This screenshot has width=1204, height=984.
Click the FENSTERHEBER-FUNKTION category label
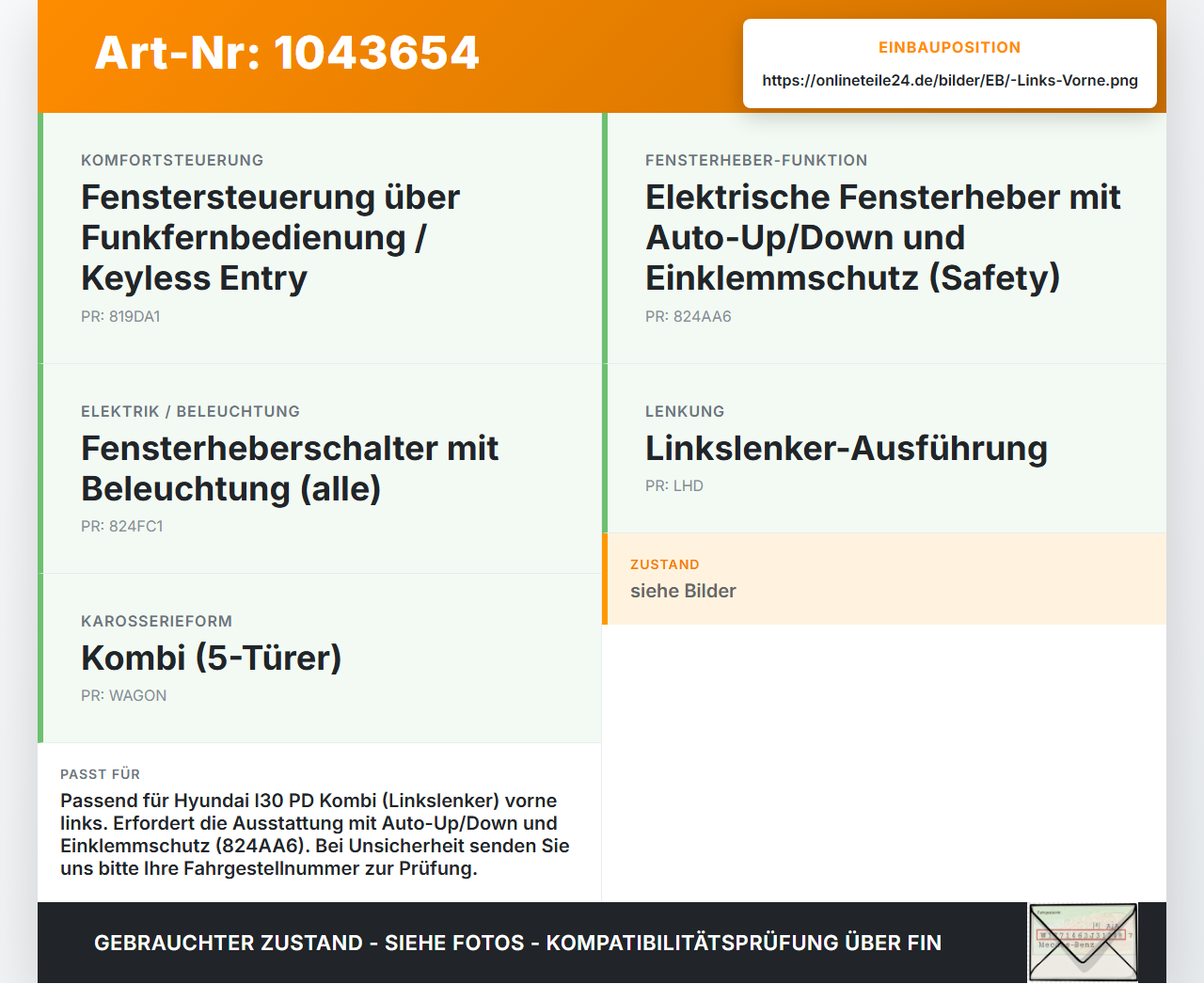(x=756, y=161)
